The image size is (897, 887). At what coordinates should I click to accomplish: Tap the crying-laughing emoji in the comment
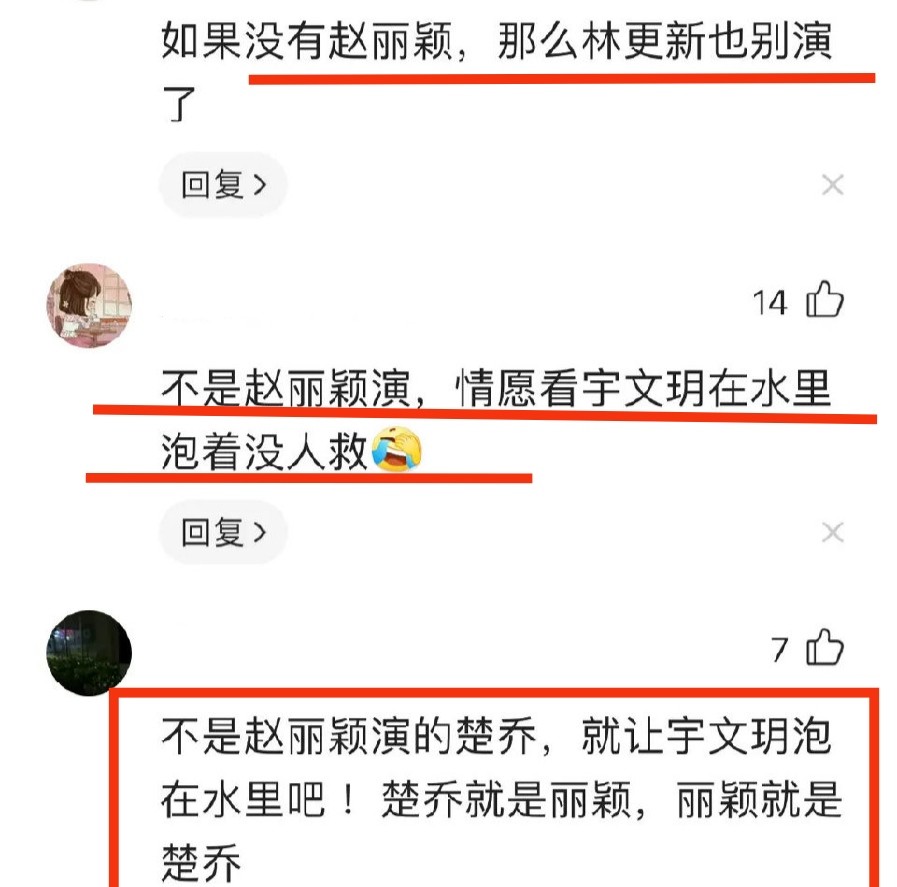coord(396,450)
